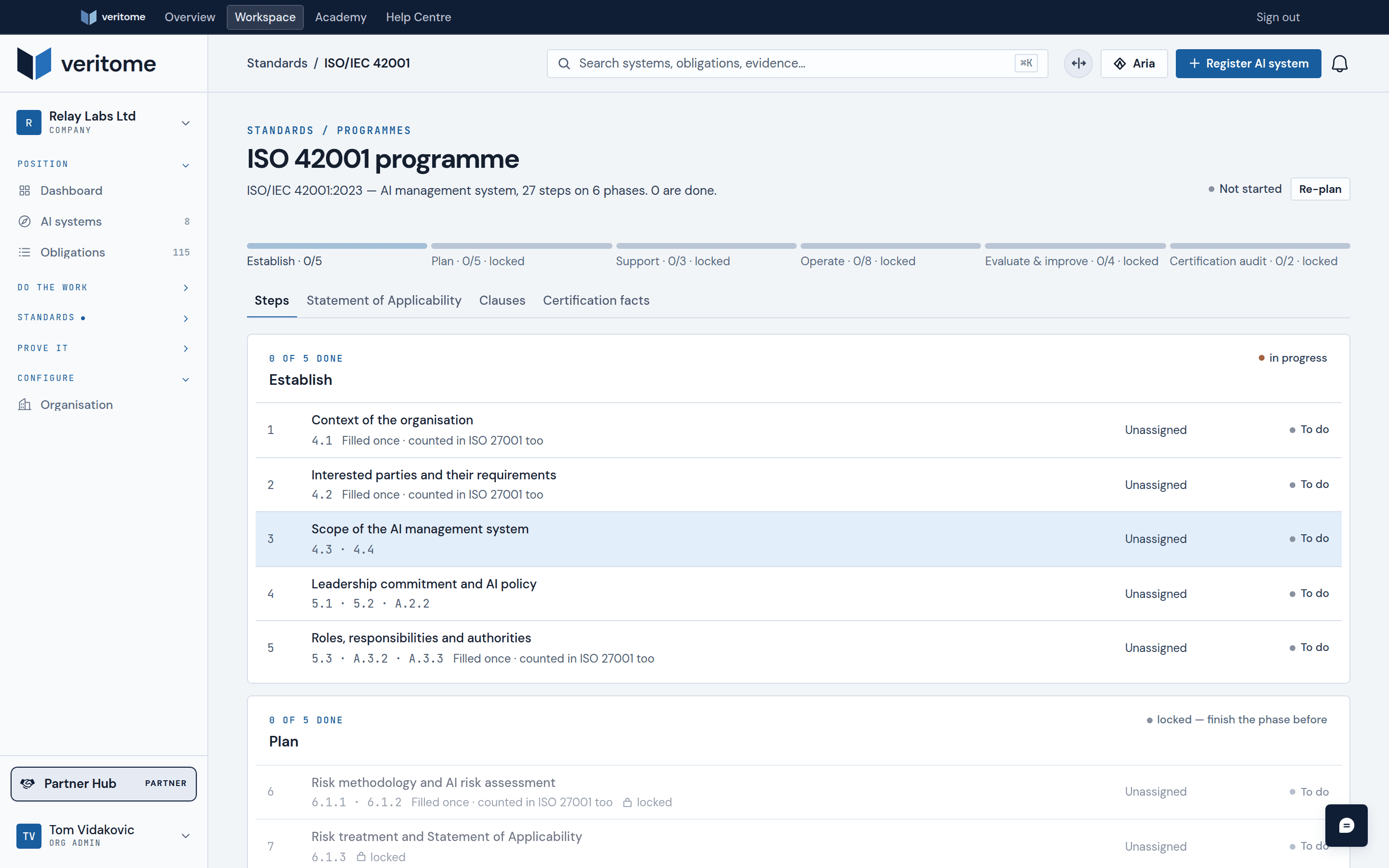Image resolution: width=1389 pixels, height=868 pixels.
Task: Click the search magnifier icon
Action: pos(564,63)
